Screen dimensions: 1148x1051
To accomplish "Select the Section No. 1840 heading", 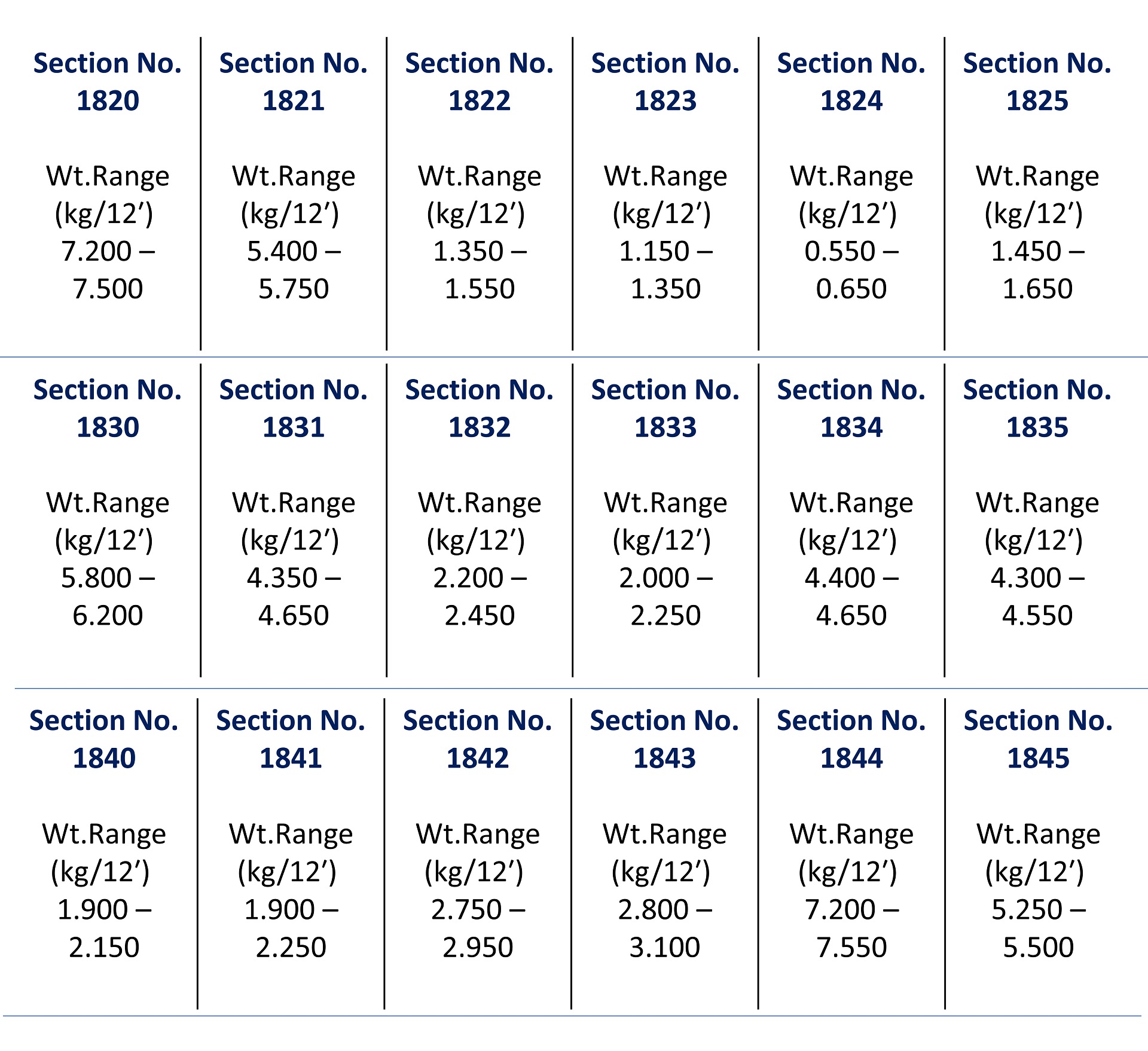I will (104, 740).
